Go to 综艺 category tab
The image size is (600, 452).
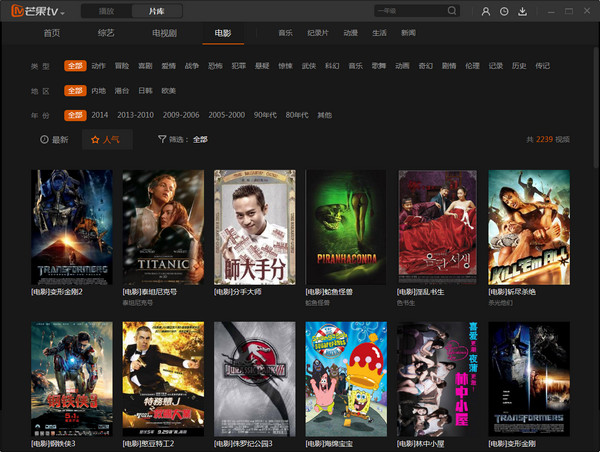click(106, 33)
